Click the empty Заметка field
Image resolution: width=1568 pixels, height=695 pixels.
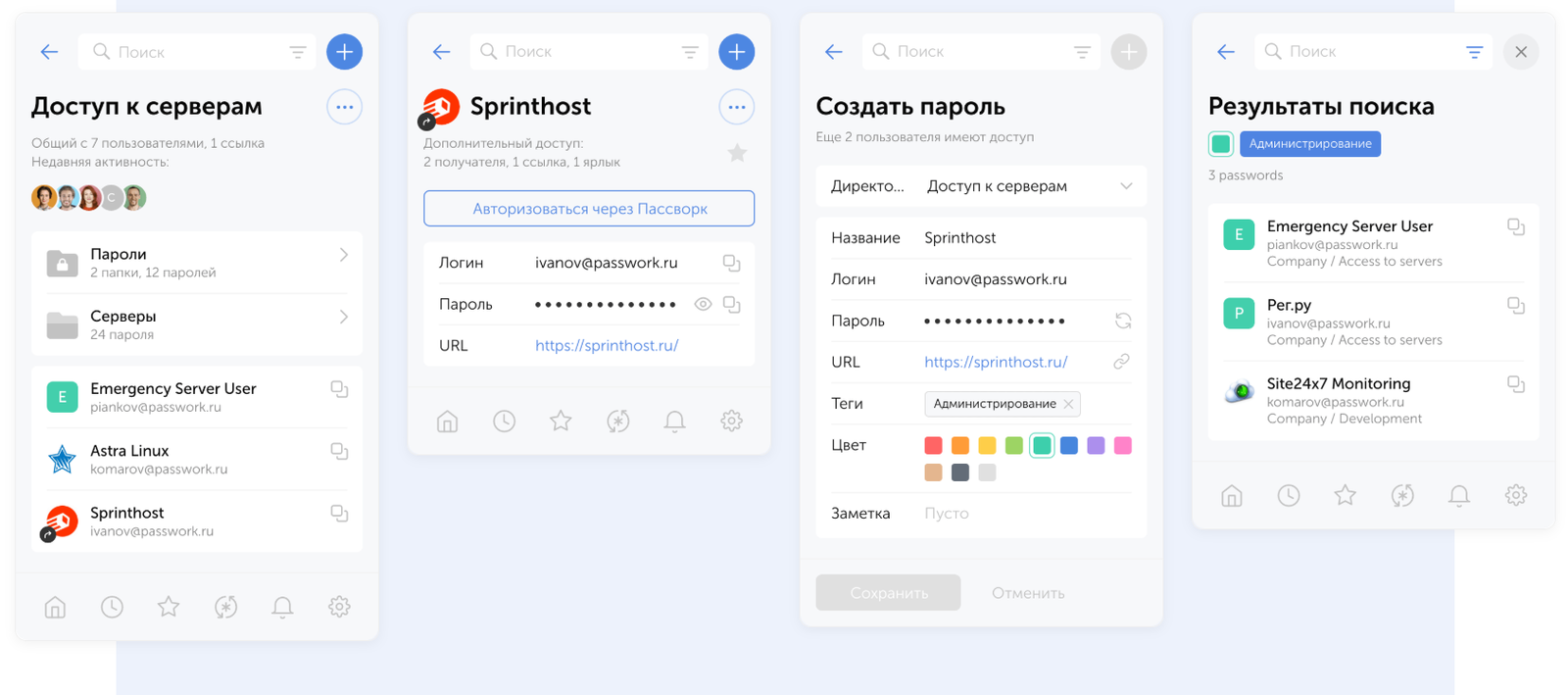coord(981,514)
